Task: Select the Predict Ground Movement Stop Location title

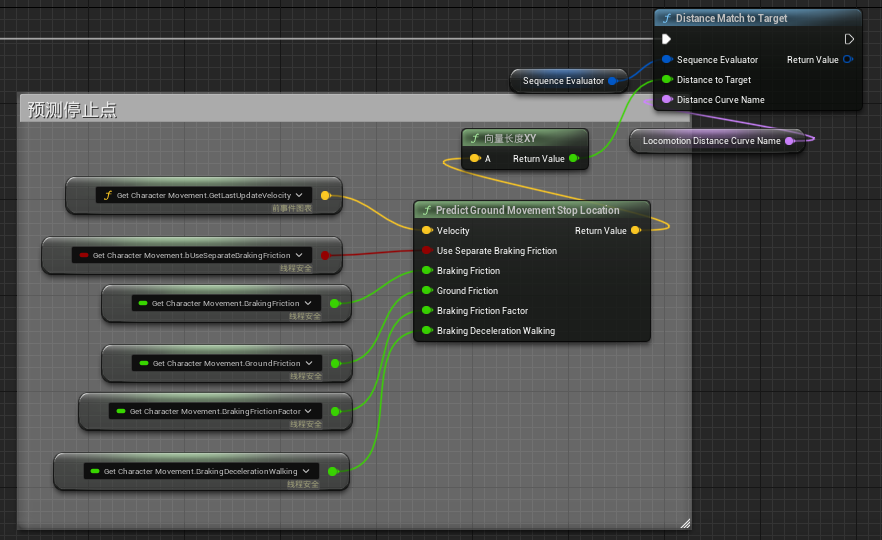Action: [x=528, y=210]
